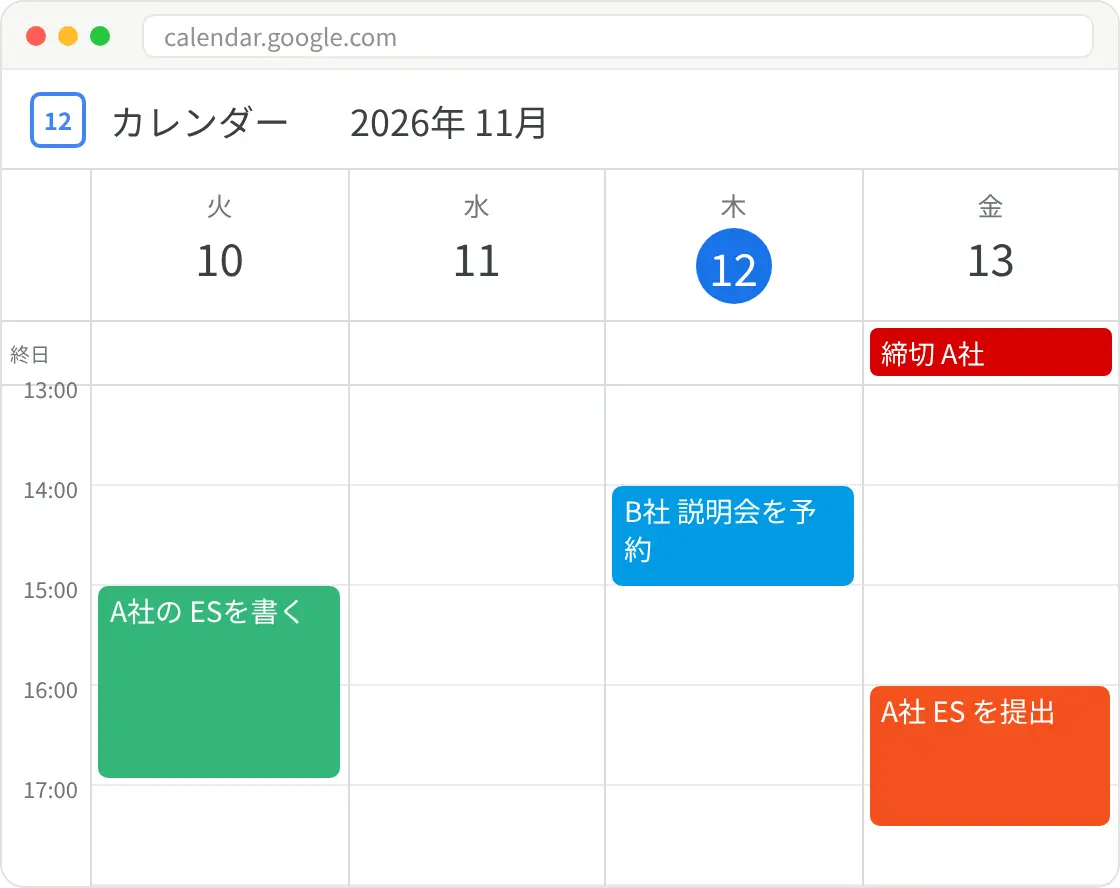
Task: Click the 金 weekday label
Action: [x=991, y=207]
